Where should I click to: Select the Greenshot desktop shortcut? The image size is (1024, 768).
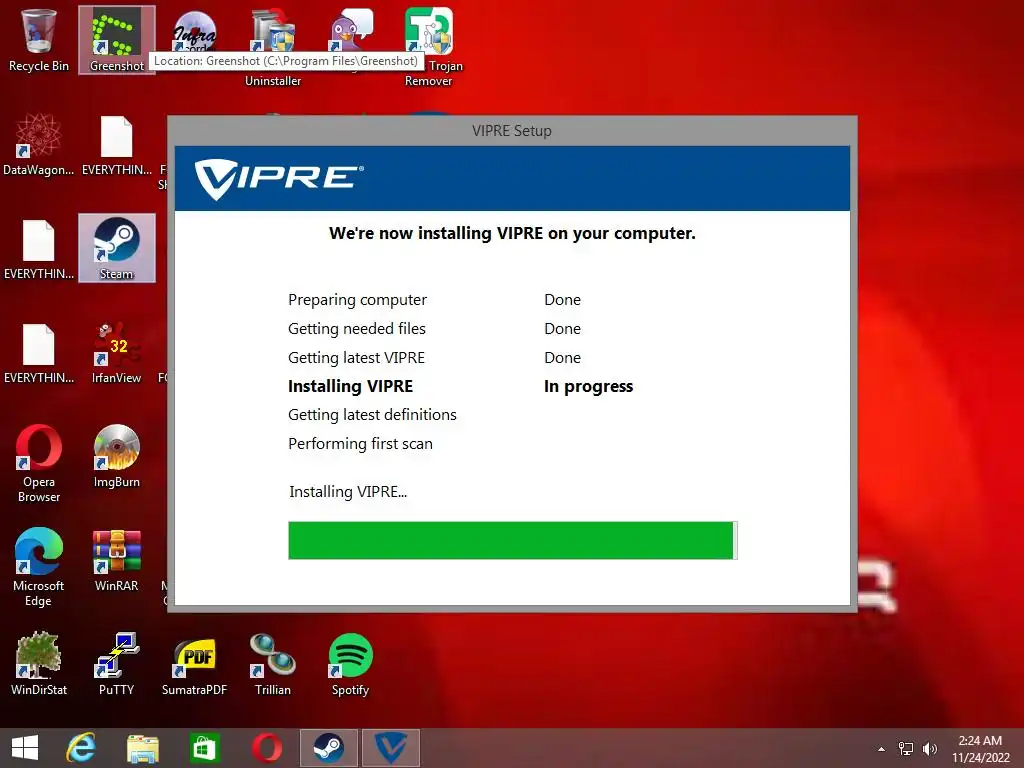117,39
